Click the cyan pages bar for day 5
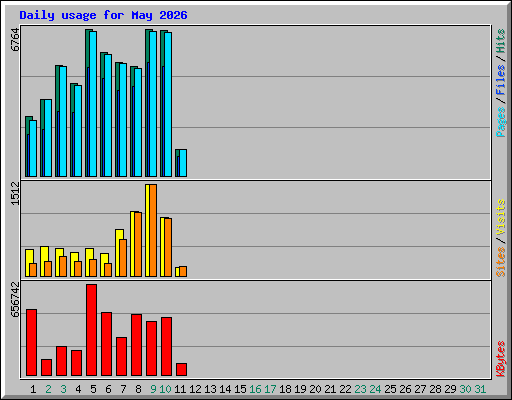Viewport: 512px width, 400px height. (x=93, y=104)
